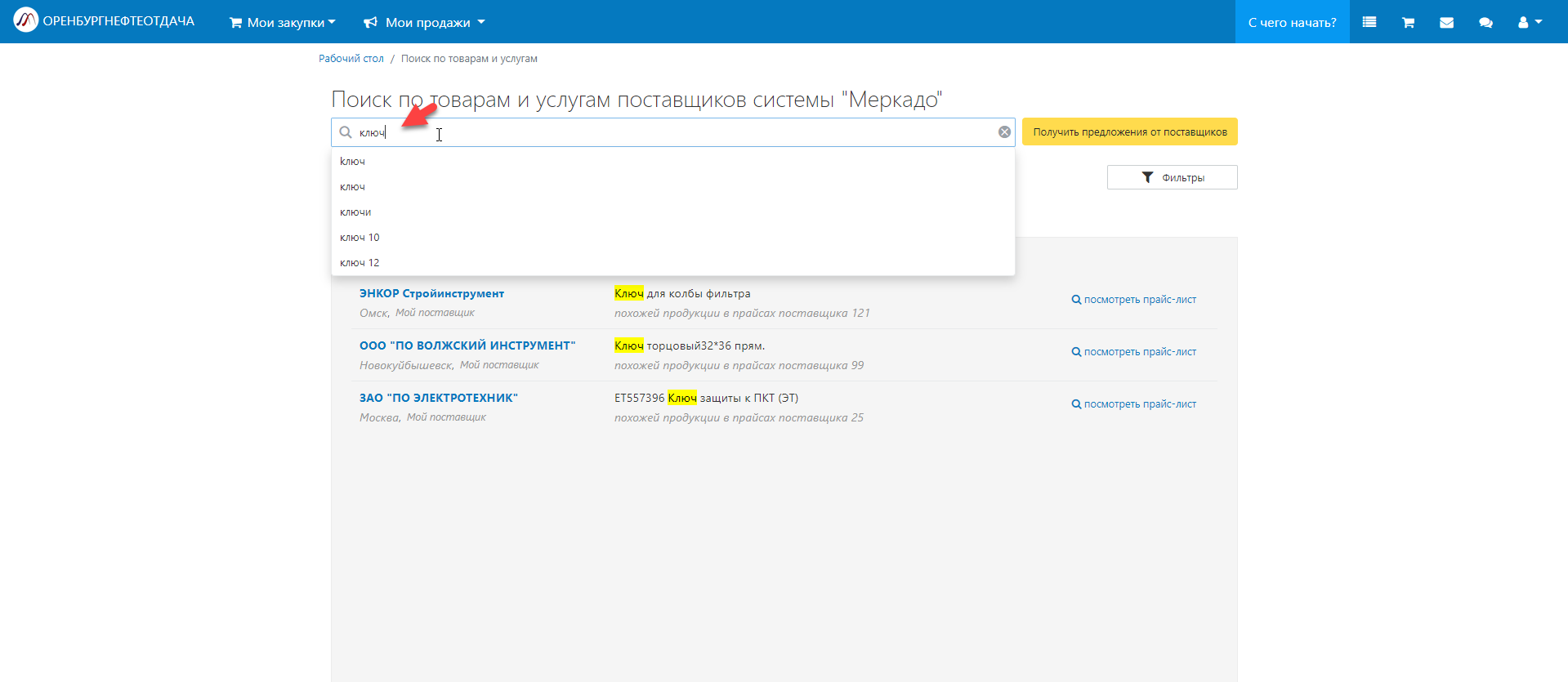Viewport: 1568px width, 682px height.
Task: Open ЭНКОР Стройинструмент supplier link
Action: (x=431, y=293)
